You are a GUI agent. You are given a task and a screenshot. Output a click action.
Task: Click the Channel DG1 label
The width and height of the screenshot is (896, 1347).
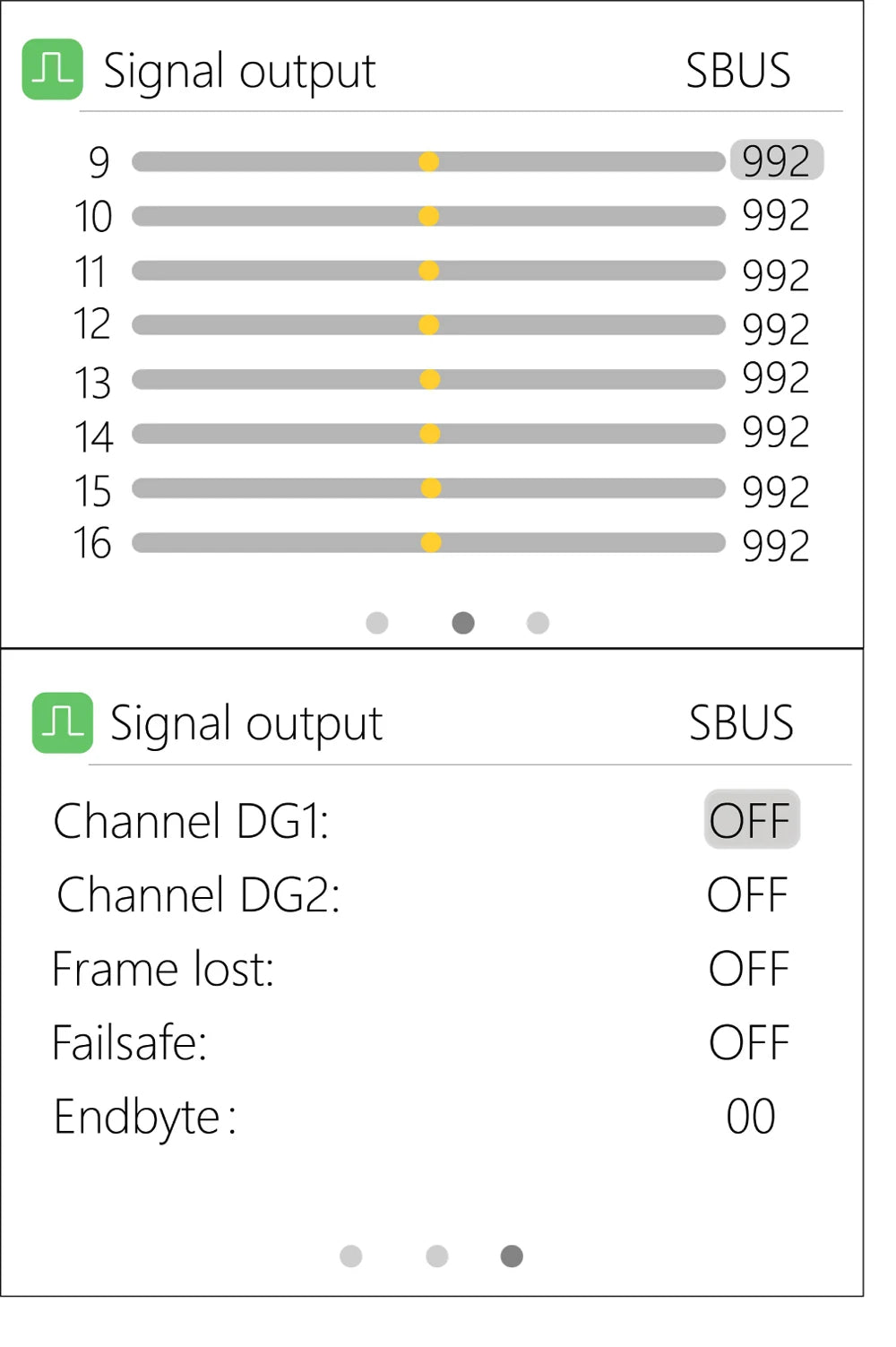point(191,821)
